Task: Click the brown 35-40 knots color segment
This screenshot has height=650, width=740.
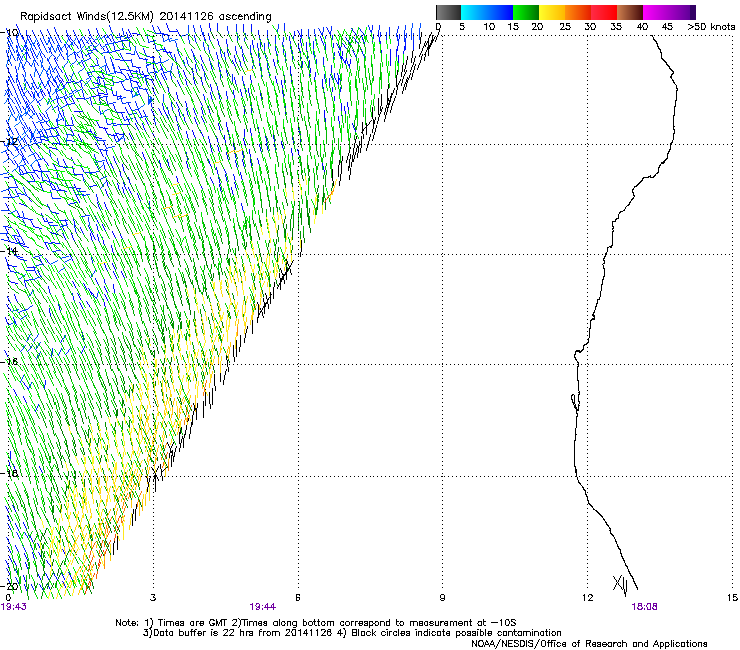Action: (x=630, y=12)
